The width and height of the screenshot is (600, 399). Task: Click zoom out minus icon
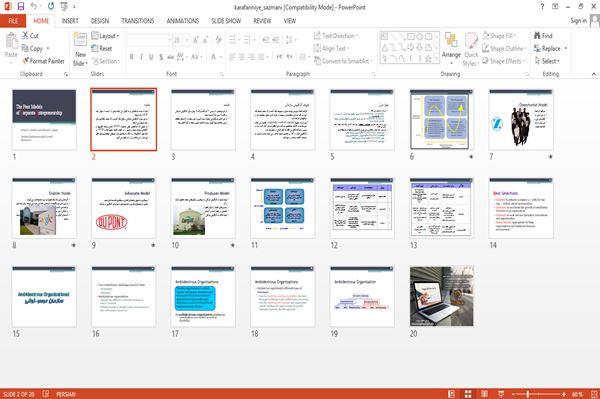(x=513, y=394)
